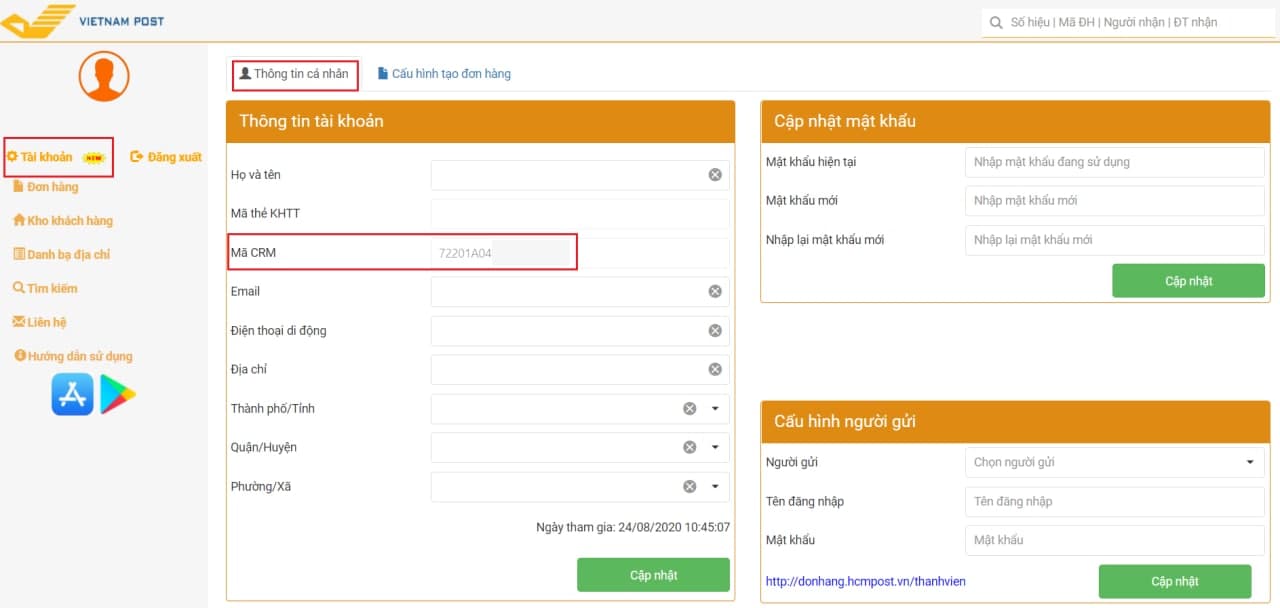The width and height of the screenshot is (1280, 608).
Task: Focus the Họ và tên input
Action: click(x=580, y=175)
